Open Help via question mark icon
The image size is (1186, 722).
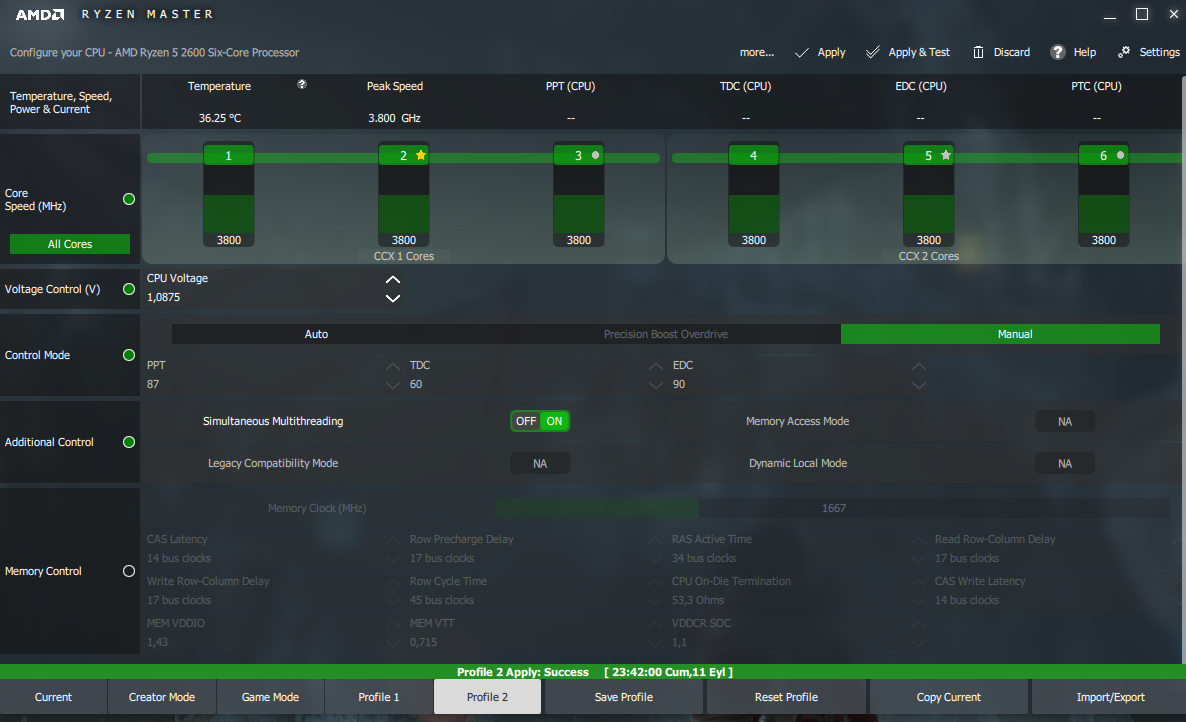1057,52
